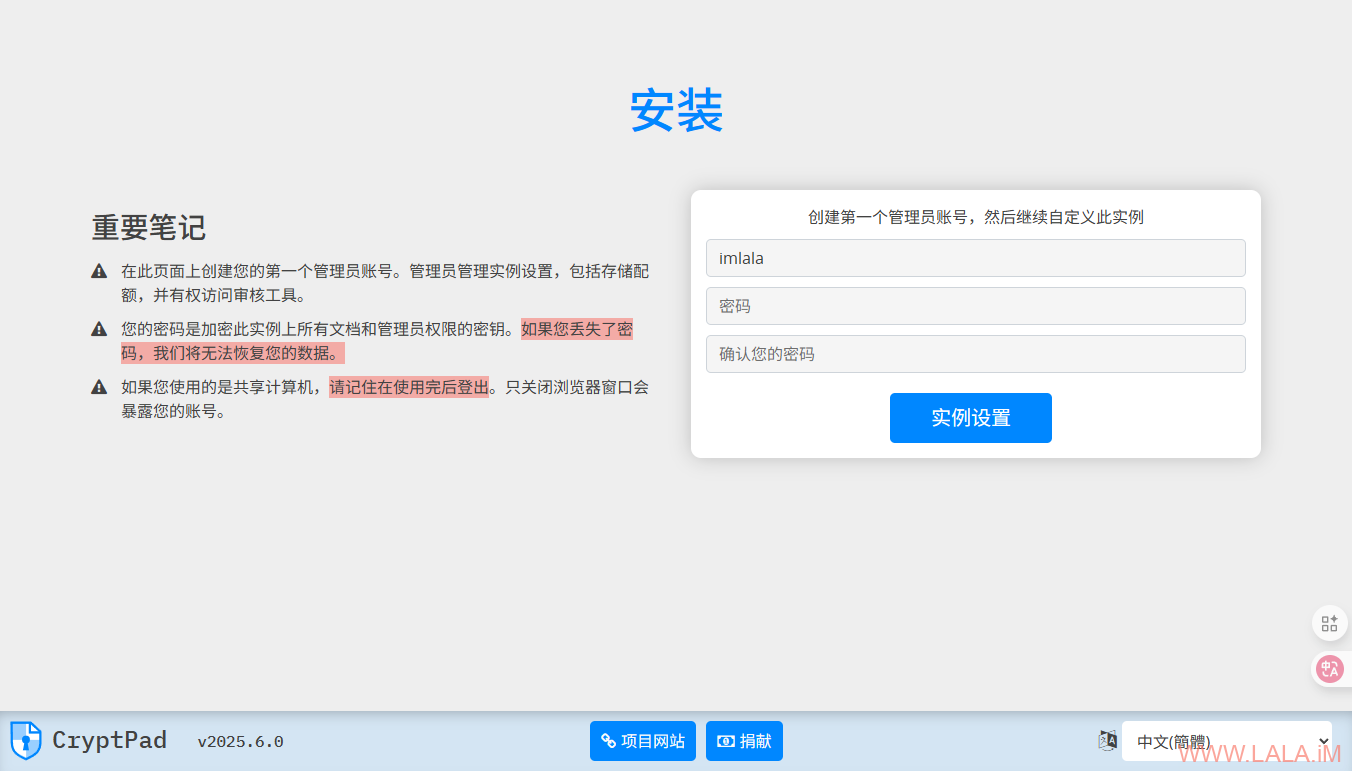Focus the username field containing imlala
1352x771 pixels.
pos(975,258)
